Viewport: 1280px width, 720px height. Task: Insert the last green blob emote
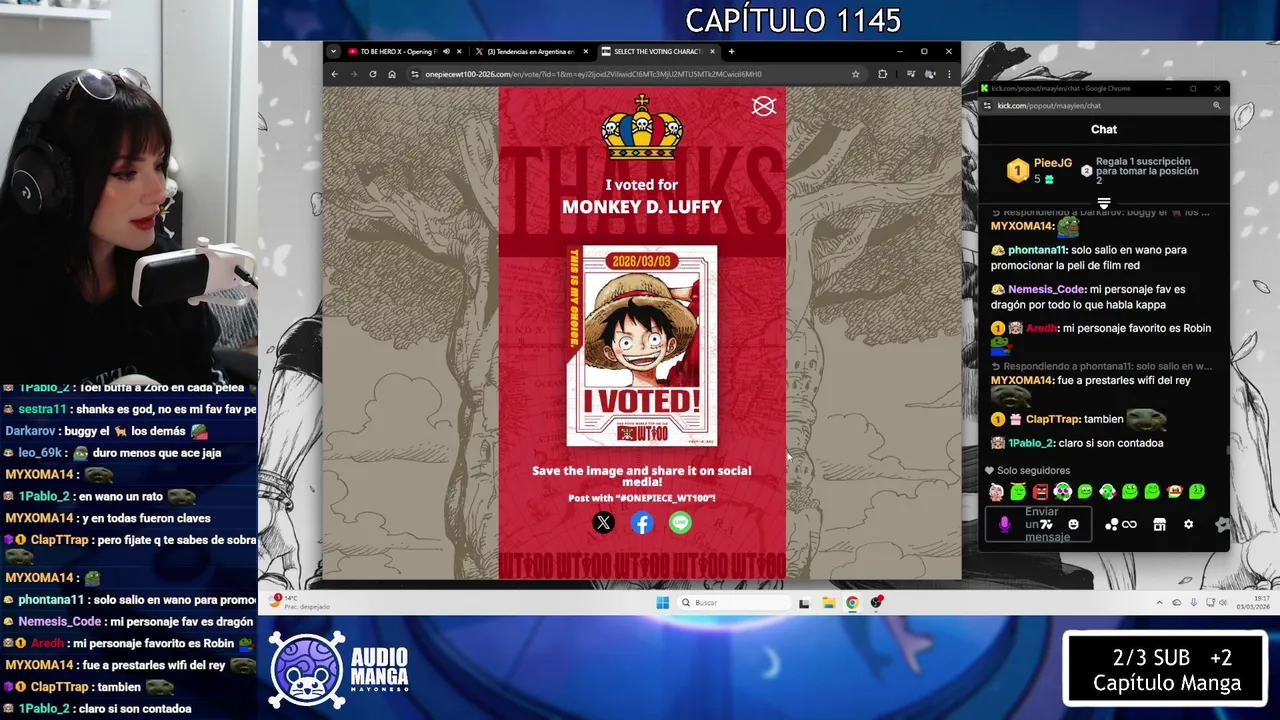(x=1197, y=491)
